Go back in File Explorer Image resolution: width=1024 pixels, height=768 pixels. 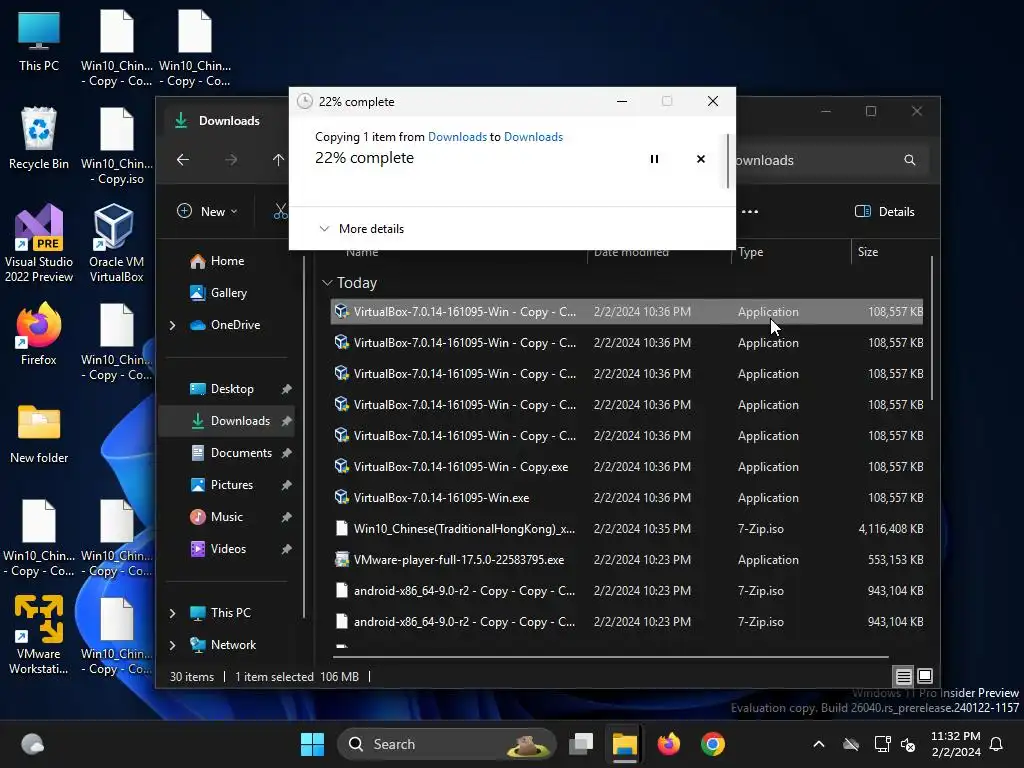183,160
